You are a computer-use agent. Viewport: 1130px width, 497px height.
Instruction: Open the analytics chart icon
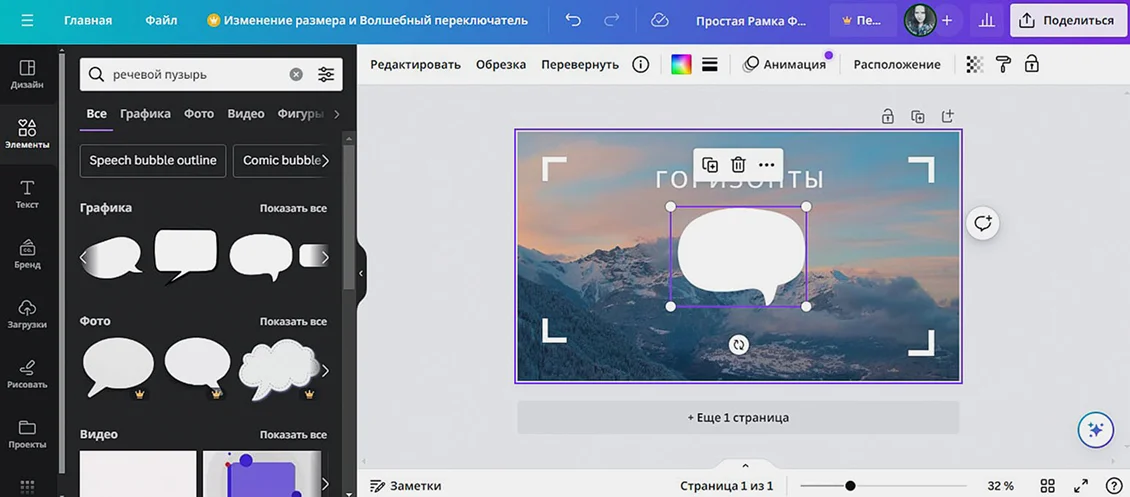pyautogui.click(x=987, y=20)
